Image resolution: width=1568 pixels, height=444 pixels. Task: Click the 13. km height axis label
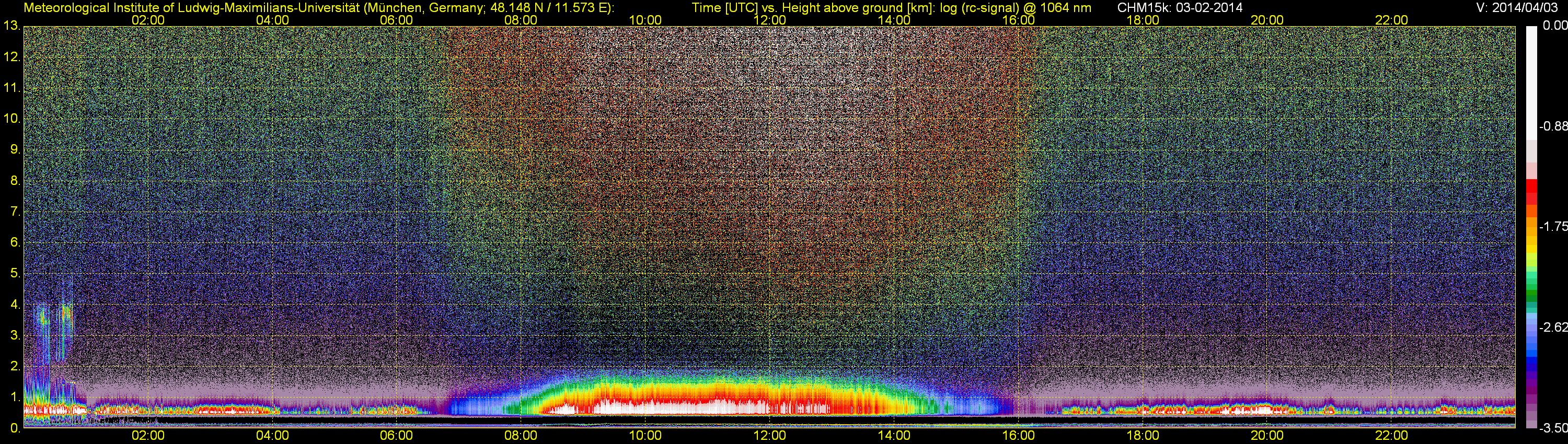(x=12, y=26)
